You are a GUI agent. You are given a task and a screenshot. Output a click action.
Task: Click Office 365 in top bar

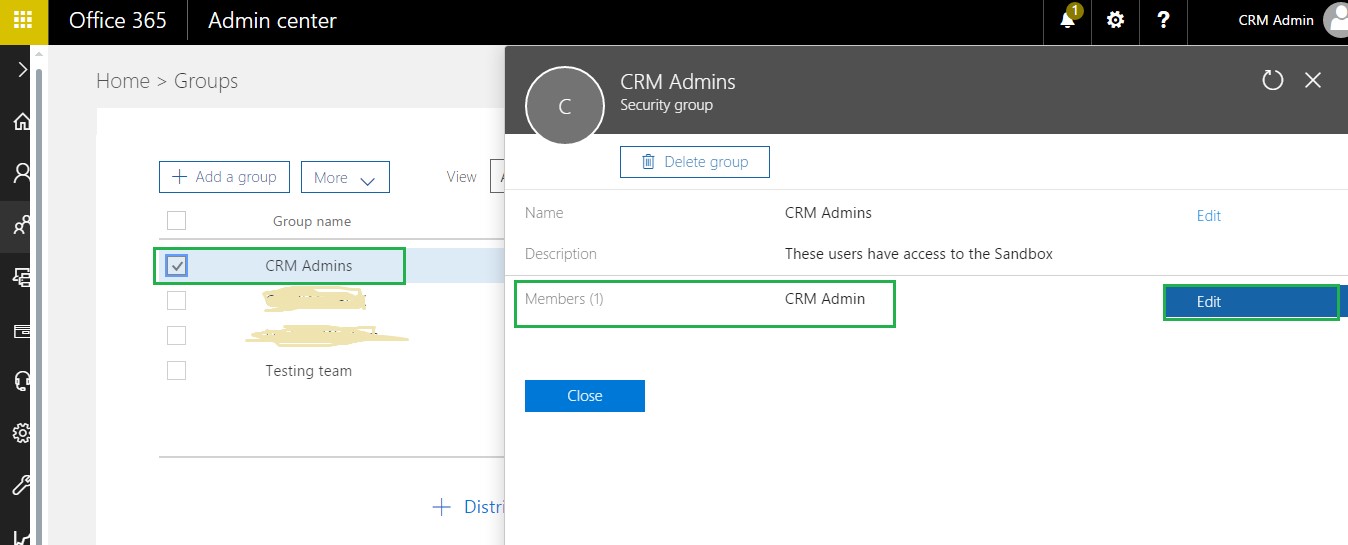point(118,20)
